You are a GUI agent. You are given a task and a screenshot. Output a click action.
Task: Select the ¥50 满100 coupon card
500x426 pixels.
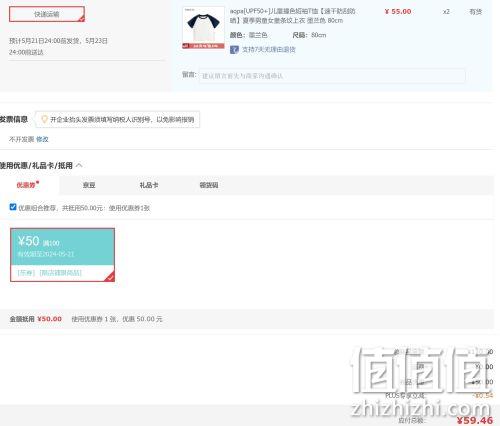point(62,255)
